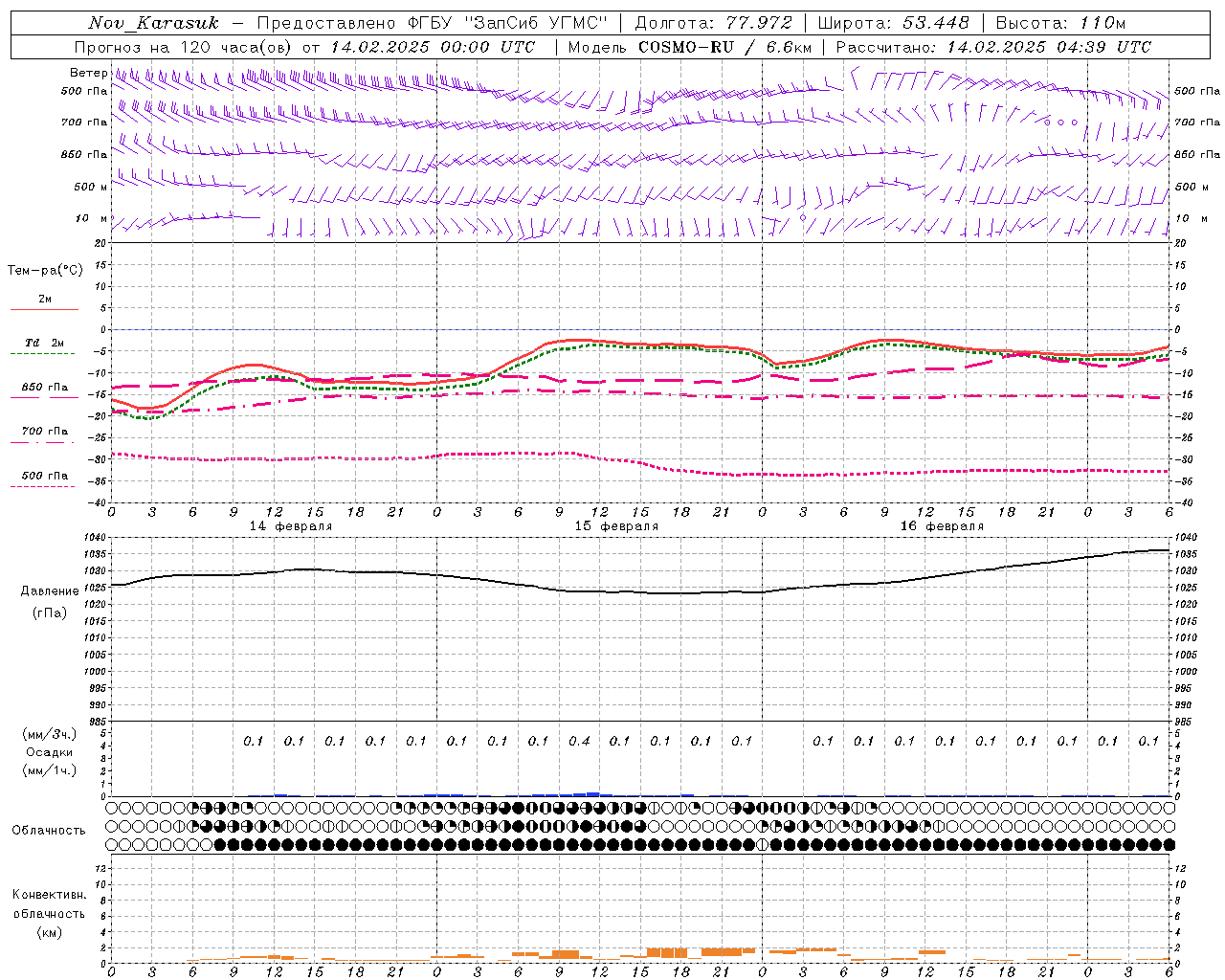Click the 985 value on left pressure axis
Image resolution: width=1225 pixels, height=980 pixels.
coord(100,722)
